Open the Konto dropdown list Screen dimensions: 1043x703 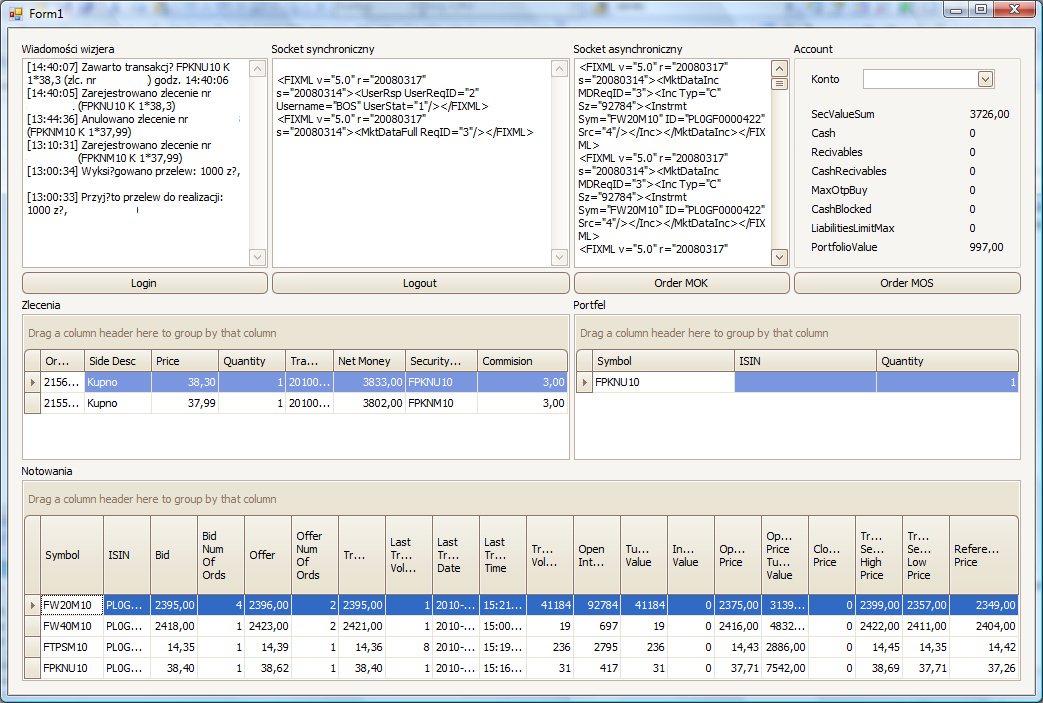coord(985,79)
